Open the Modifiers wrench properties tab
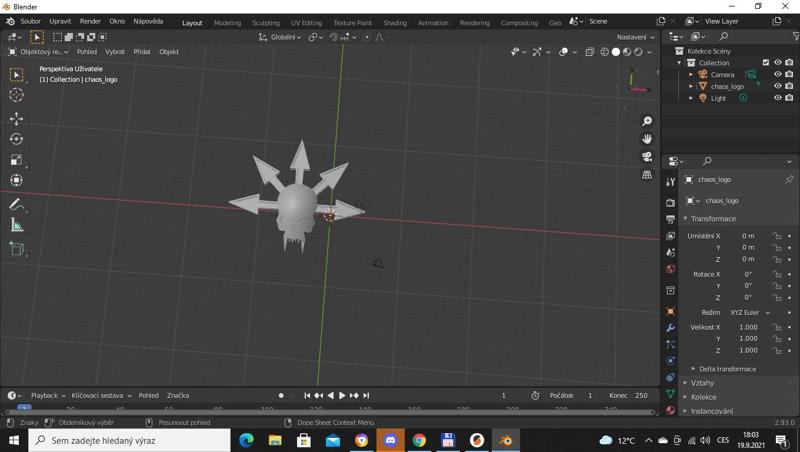The width and height of the screenshot is (800, 452). click(670, 328)
